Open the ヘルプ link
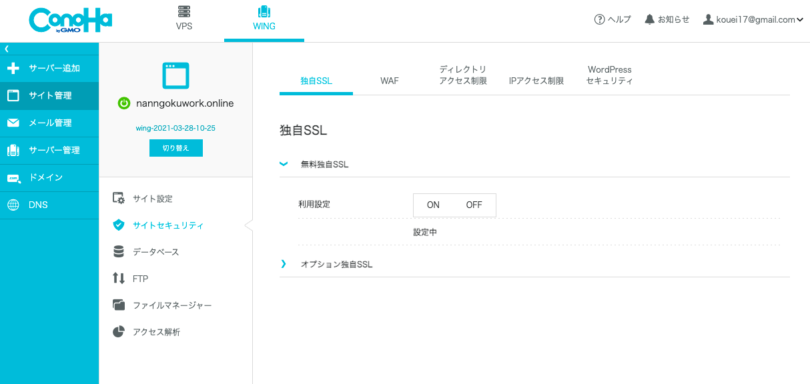Screen dimensions: 810x384 pyautogui.click(x=619, y=20)
